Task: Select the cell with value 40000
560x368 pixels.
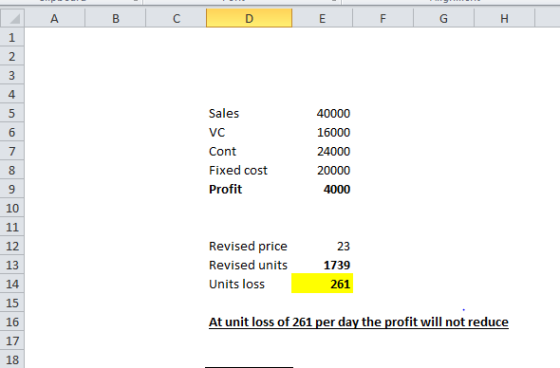Action: (322, 113)
